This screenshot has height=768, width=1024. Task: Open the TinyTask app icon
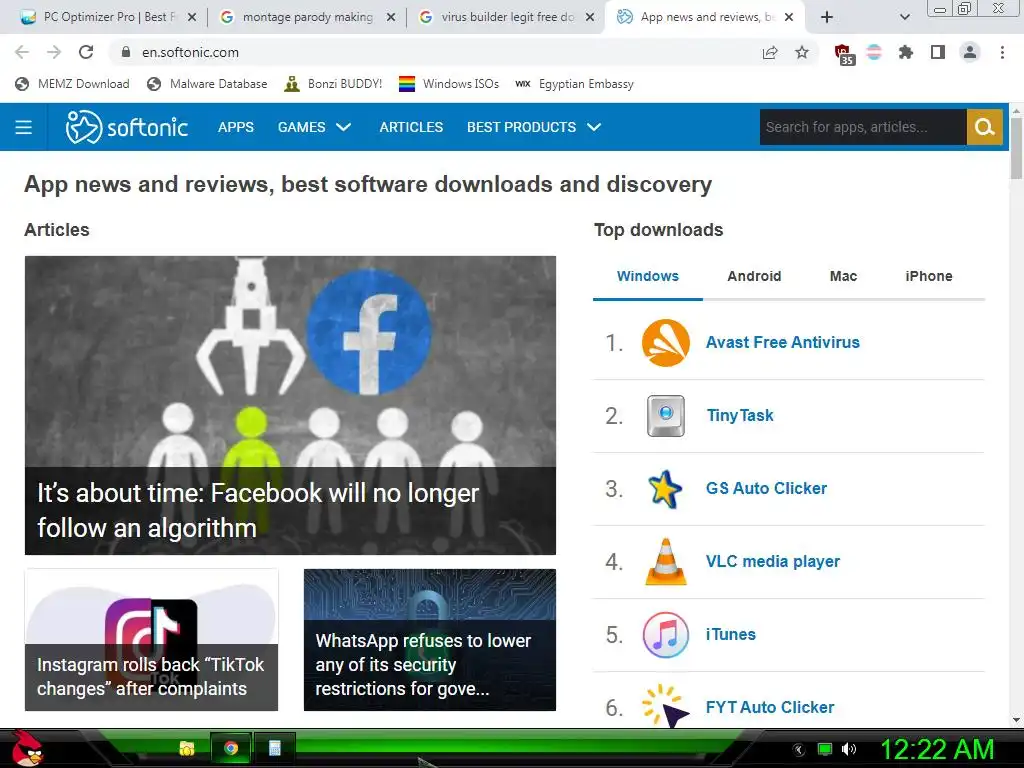point(665,415)
